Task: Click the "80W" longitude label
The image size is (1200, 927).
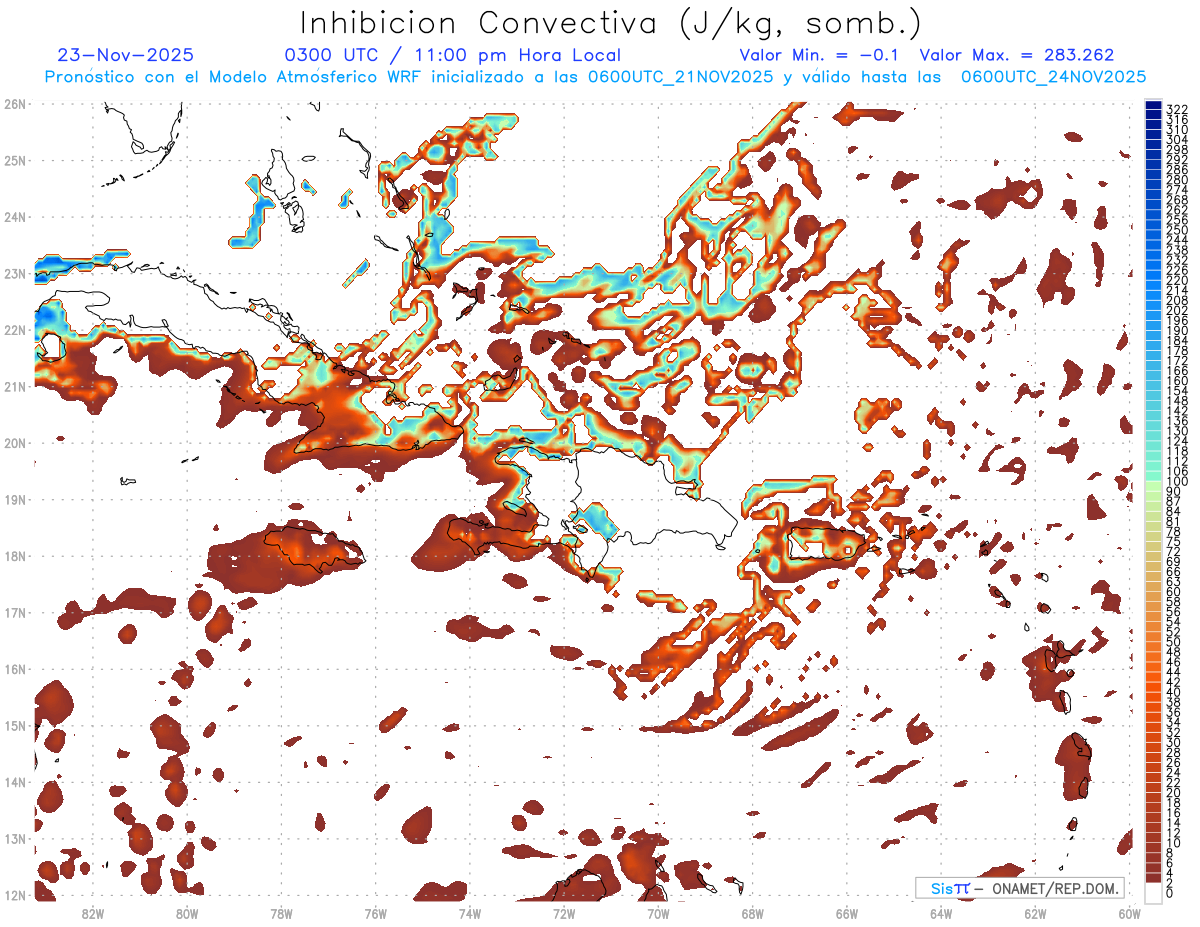Action: pyautogui.click(x=186, y=913)
